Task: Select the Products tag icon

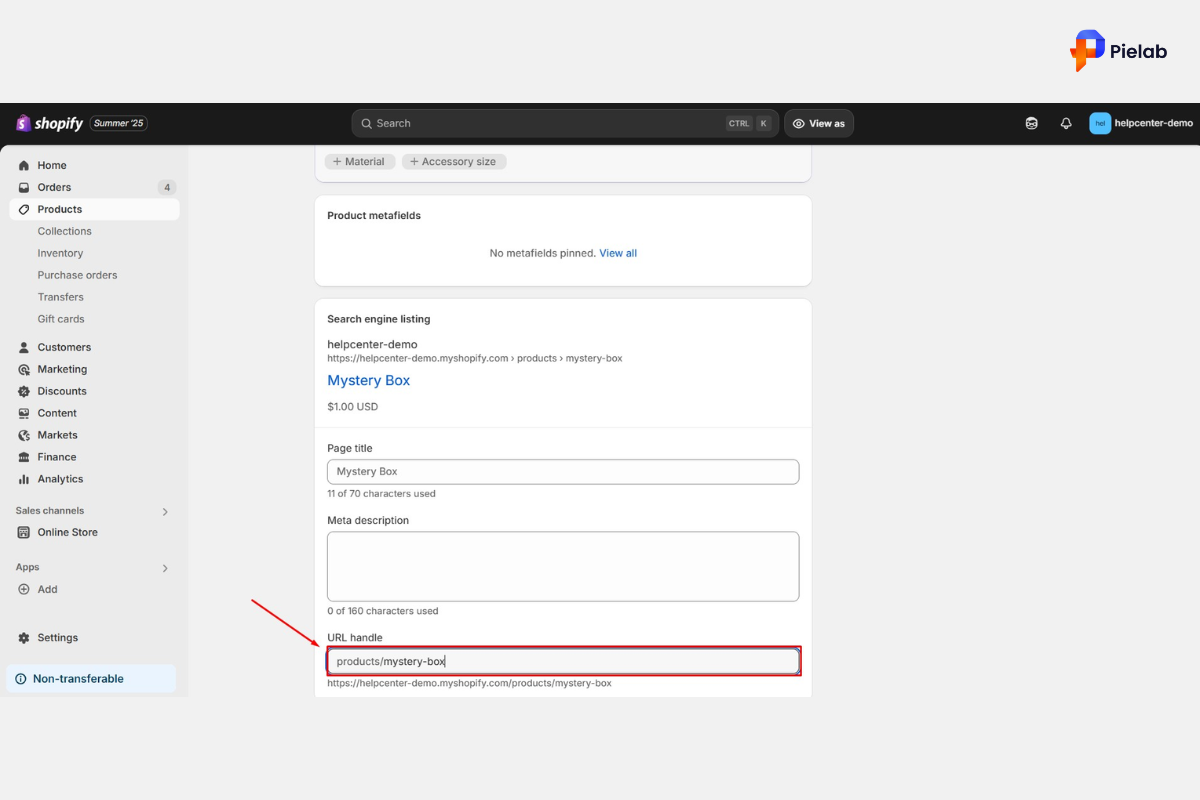Action: point(24,209)
